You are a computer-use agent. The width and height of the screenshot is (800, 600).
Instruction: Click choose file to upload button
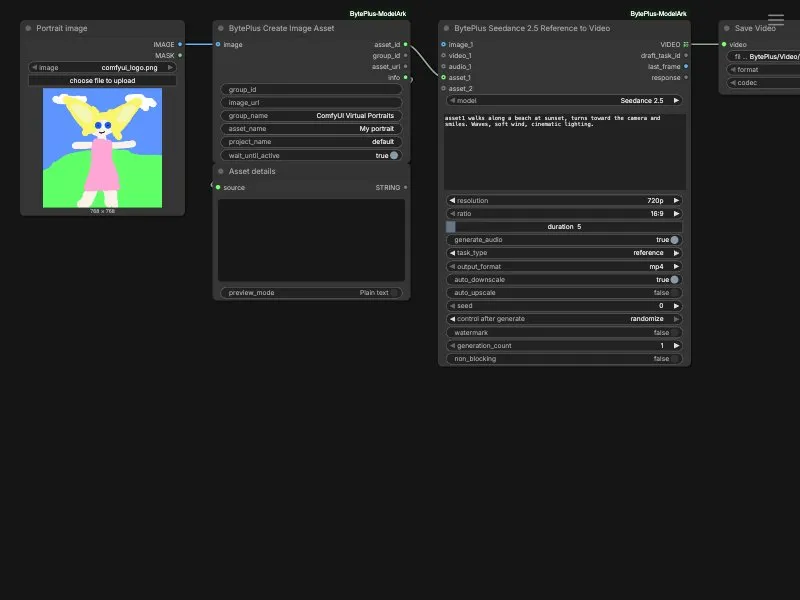click(x=102, y=81)
